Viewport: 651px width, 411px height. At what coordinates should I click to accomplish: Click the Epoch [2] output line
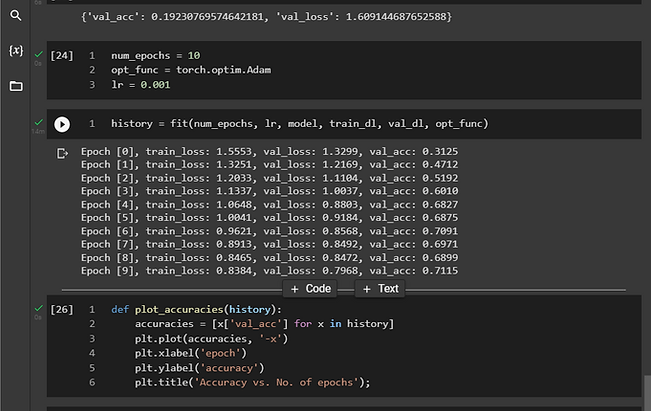pyautogui.click(x=269, y=178)
